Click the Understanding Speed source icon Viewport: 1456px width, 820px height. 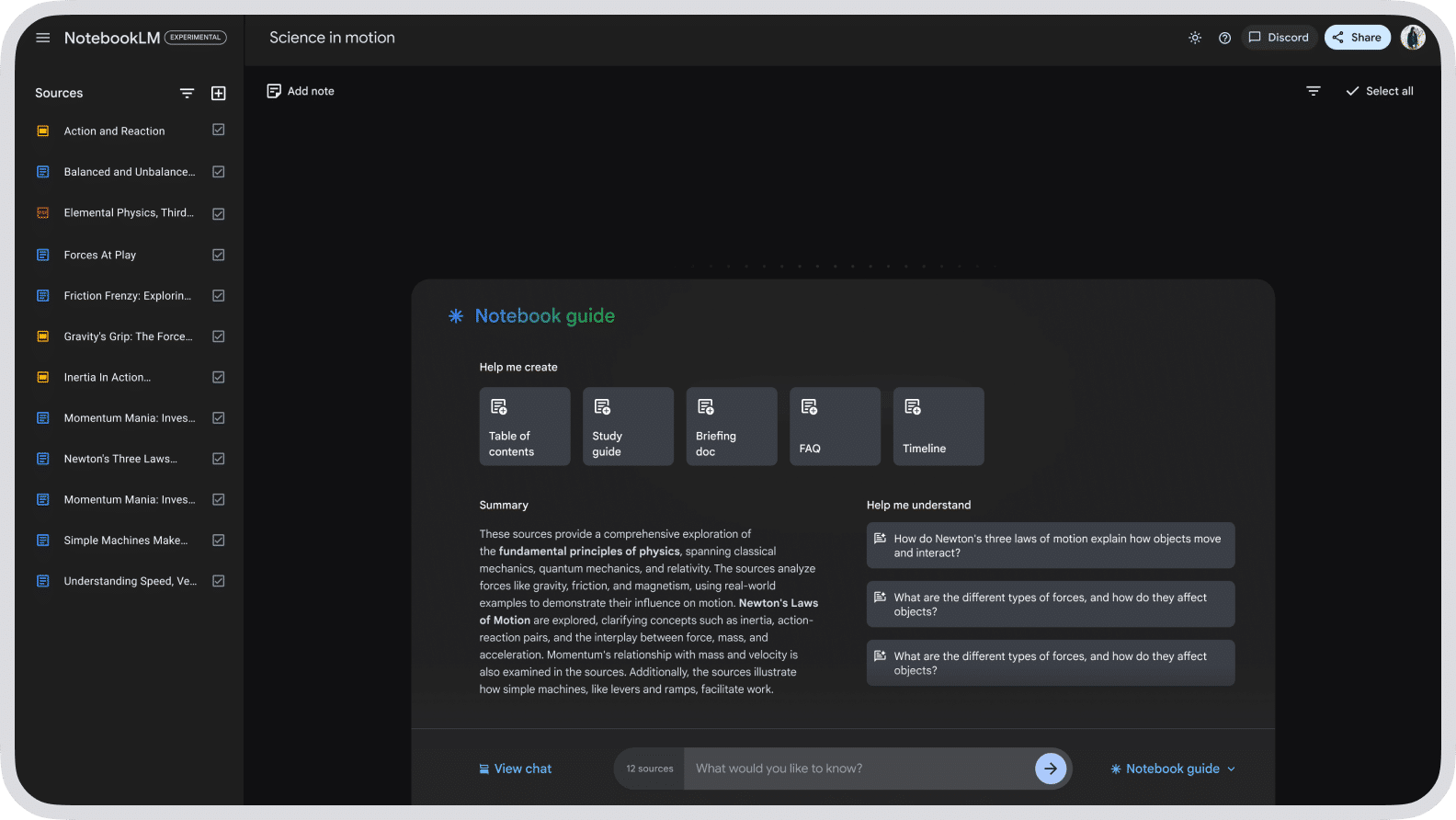click(x=42, y=581)
